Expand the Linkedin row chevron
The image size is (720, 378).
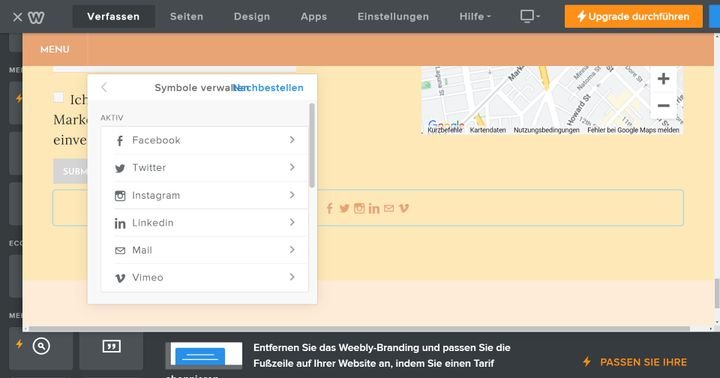[x=292, y=222]
